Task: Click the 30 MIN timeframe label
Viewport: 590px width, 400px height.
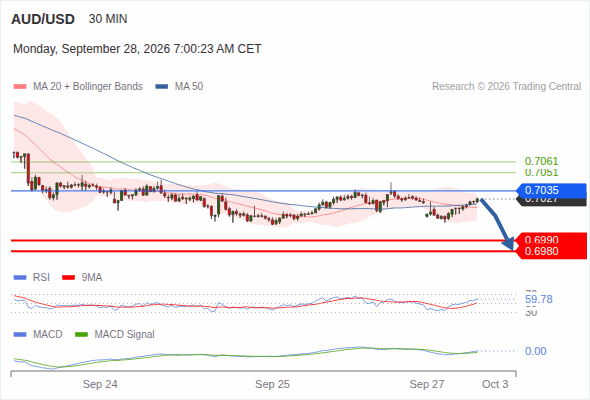Action: (x=108, y=19)
